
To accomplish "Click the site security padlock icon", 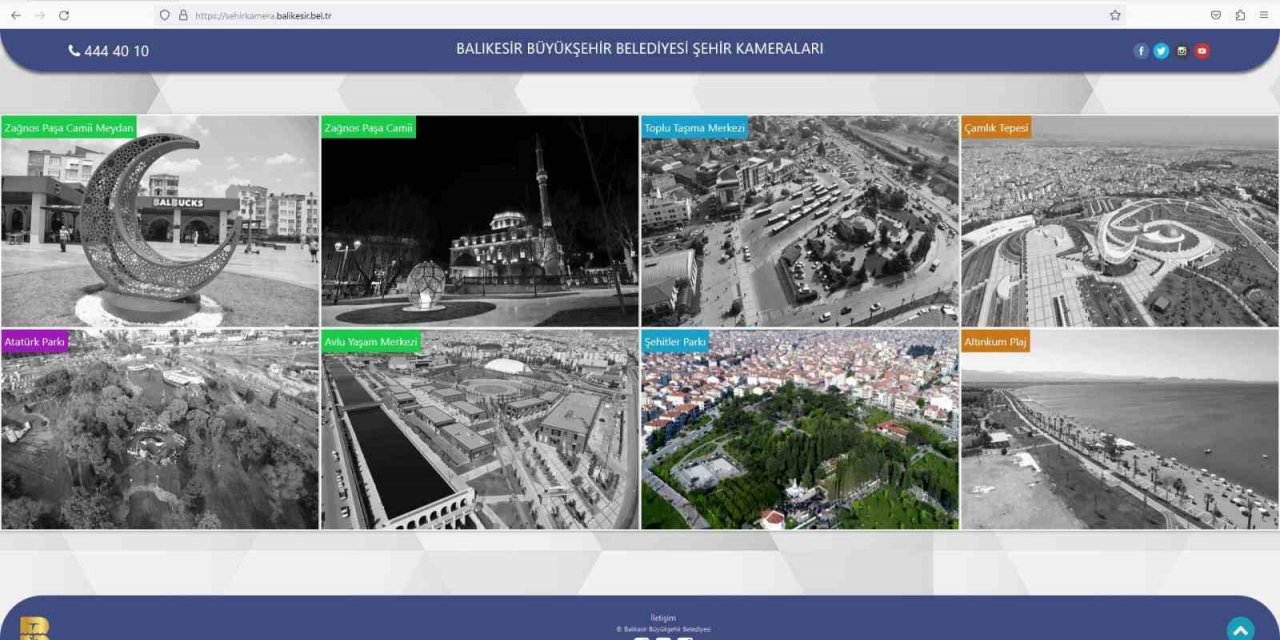I will (180, 15).
